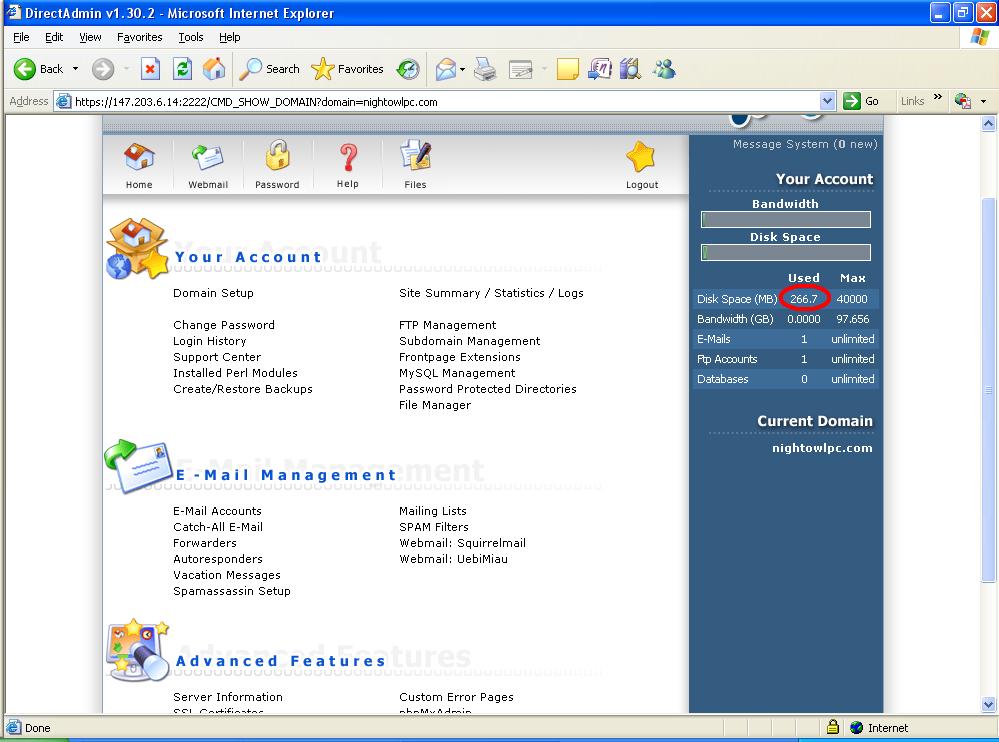The image size is (999, 742).
Task: Open the E-Mail Accounts link
Action: tap(217, 511)
